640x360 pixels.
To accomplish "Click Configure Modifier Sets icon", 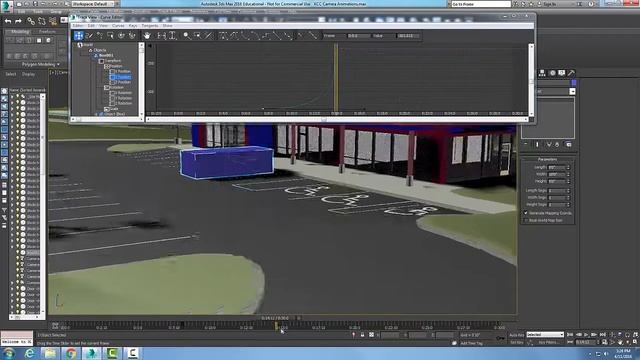I will 569,144.
